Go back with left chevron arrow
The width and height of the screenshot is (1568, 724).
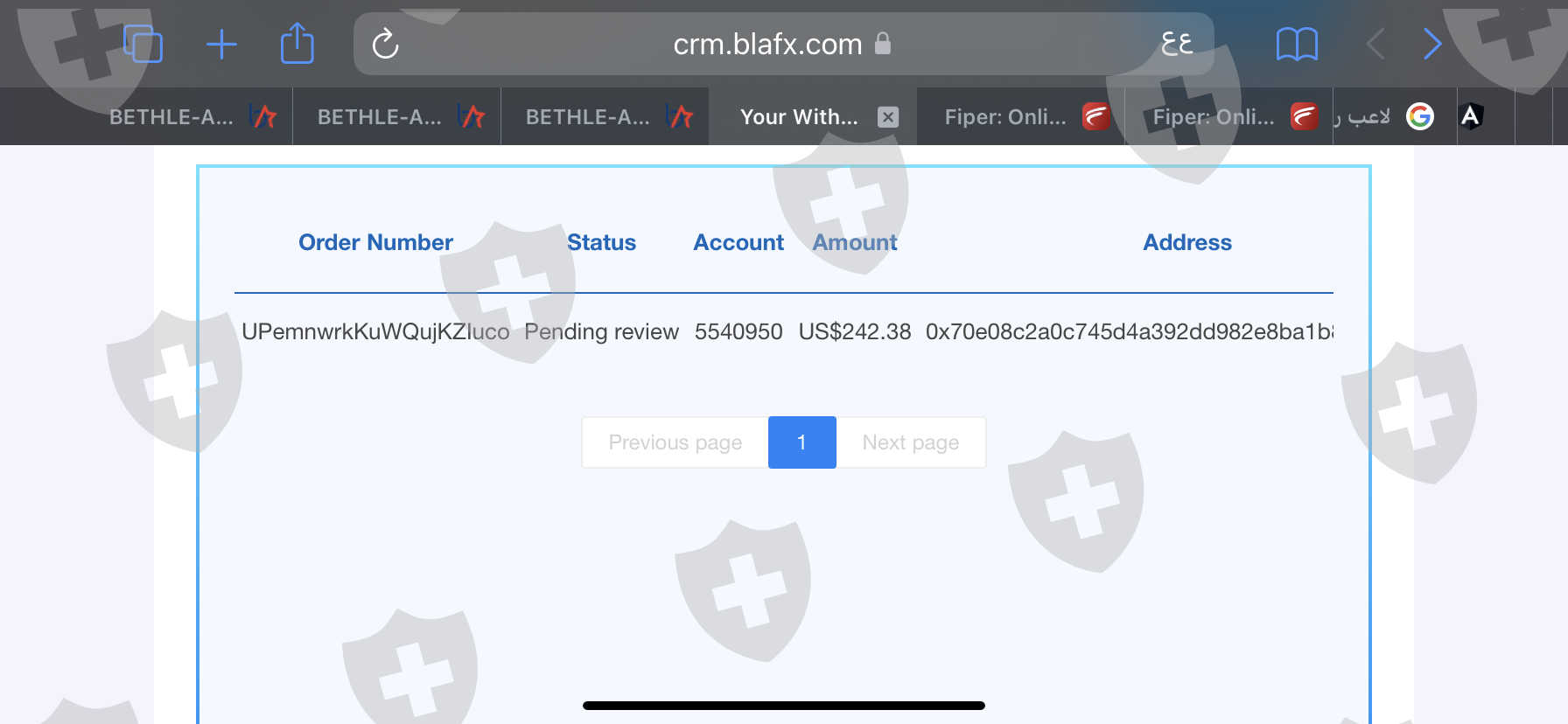tap(1375, 44)
